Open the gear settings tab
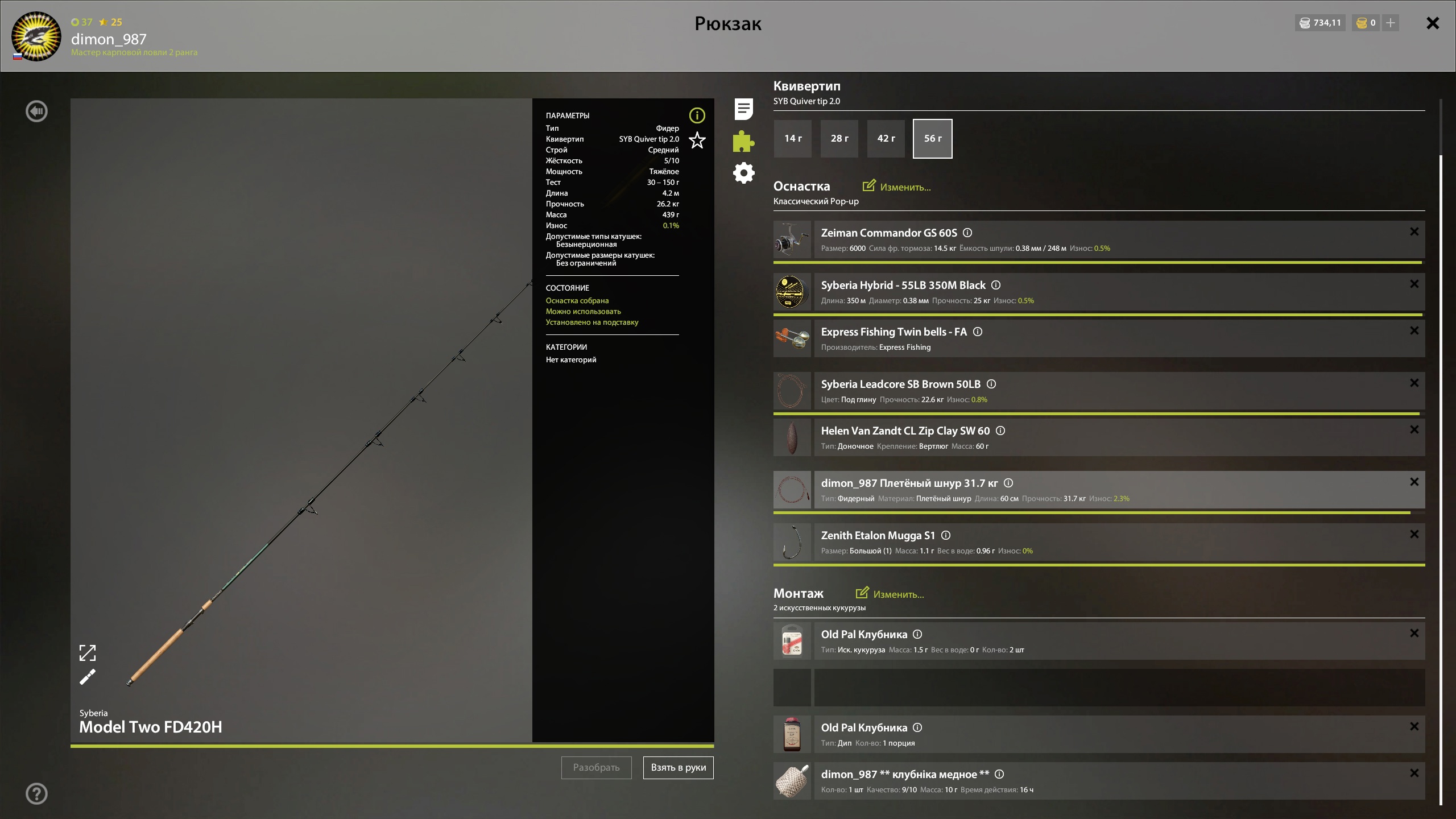1456x819 pixels. point(743,173)
